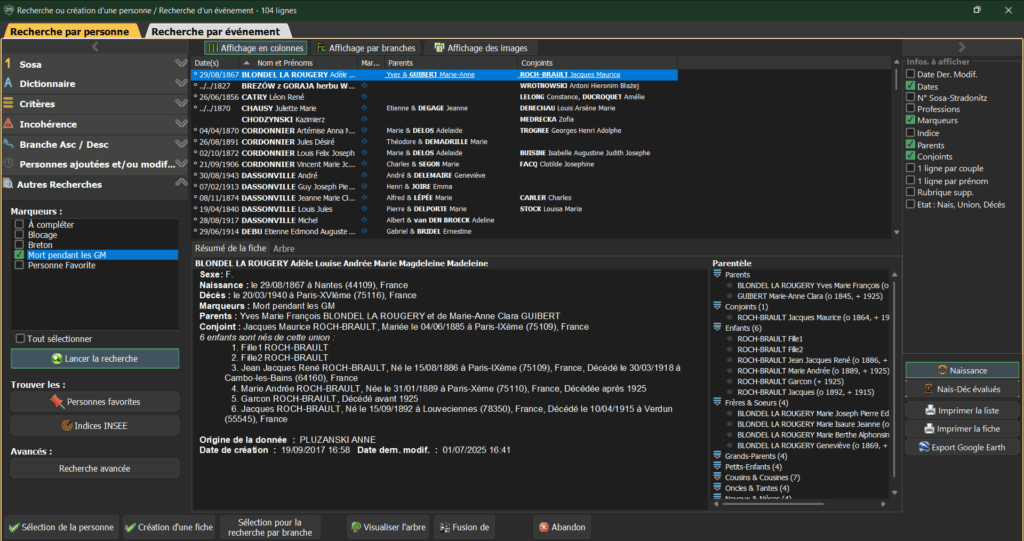Click the Personnes favorites pin icon
Image resolution: width=1024 pixels, height=541 pixels.
click(57, 401)
